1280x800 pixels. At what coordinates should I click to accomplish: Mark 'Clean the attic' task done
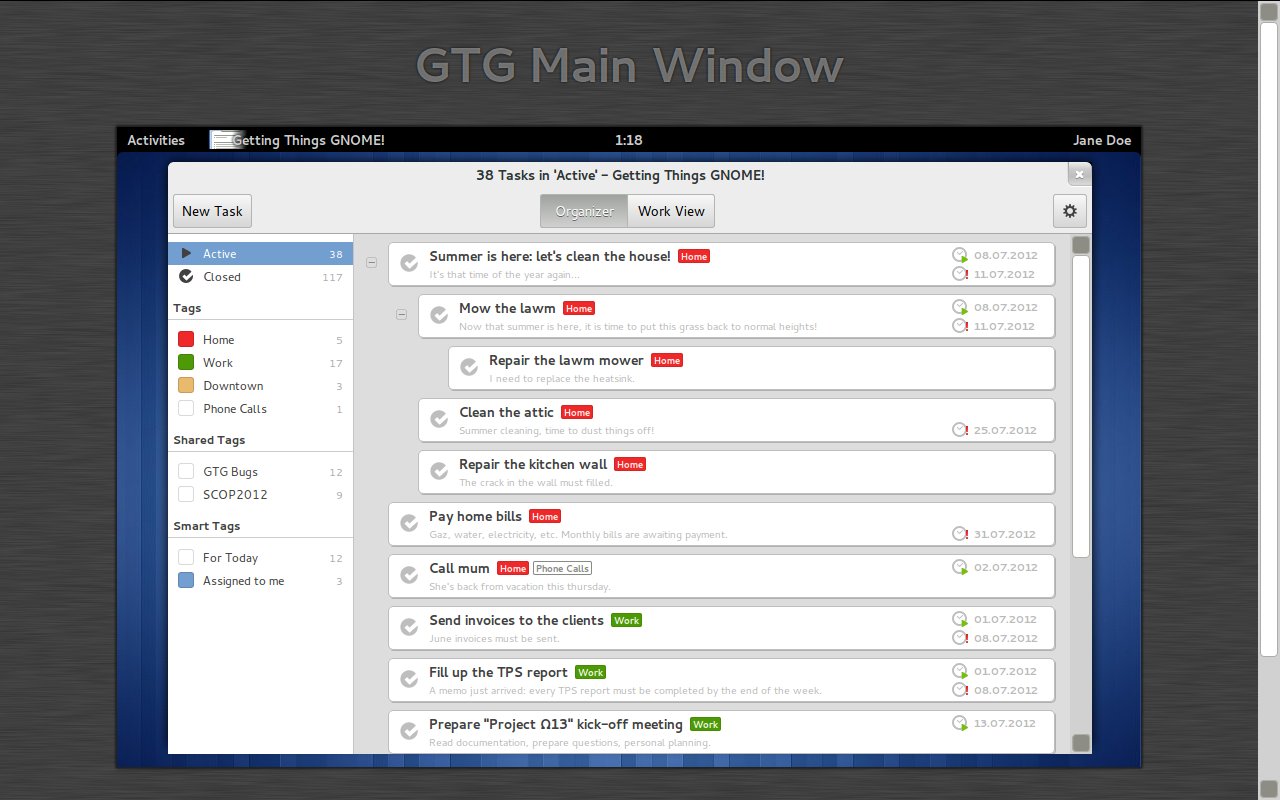pos(439,419)
